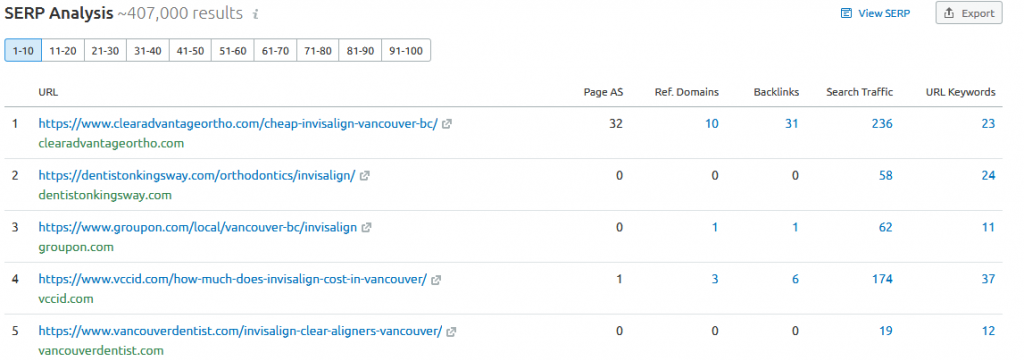This screenshot has height=361, width=1024.
Task: Click external link icon beside vccid URL
Action: pyautogui.click(x=436, y=279)
